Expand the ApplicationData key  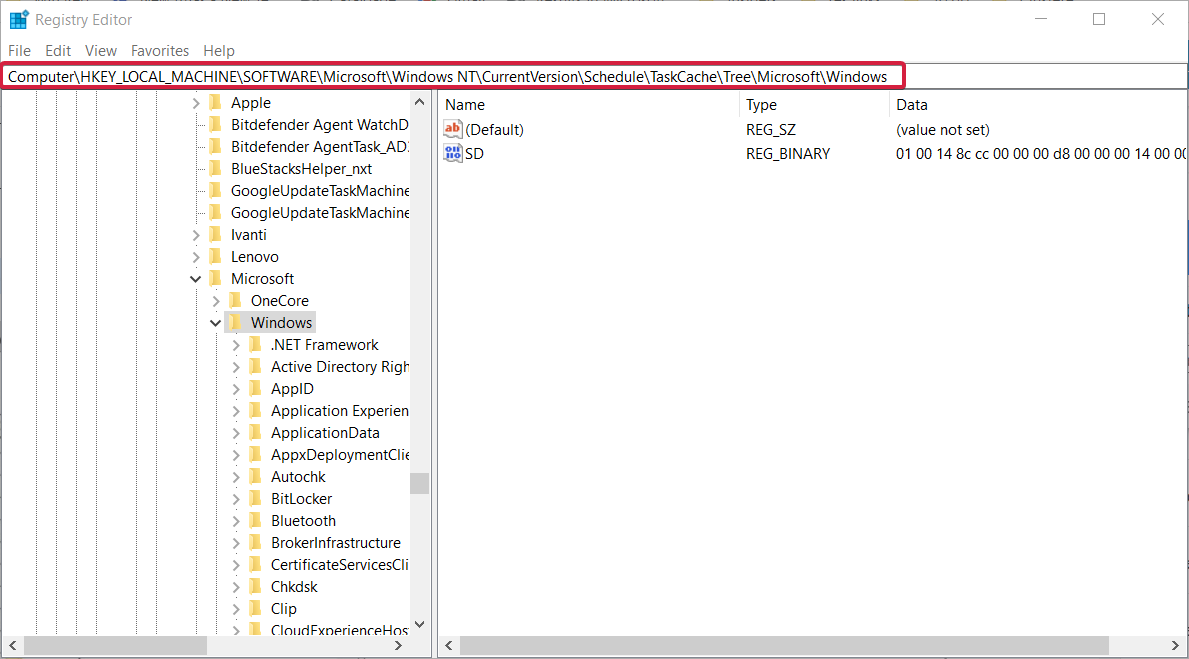[x=236, y=433]
